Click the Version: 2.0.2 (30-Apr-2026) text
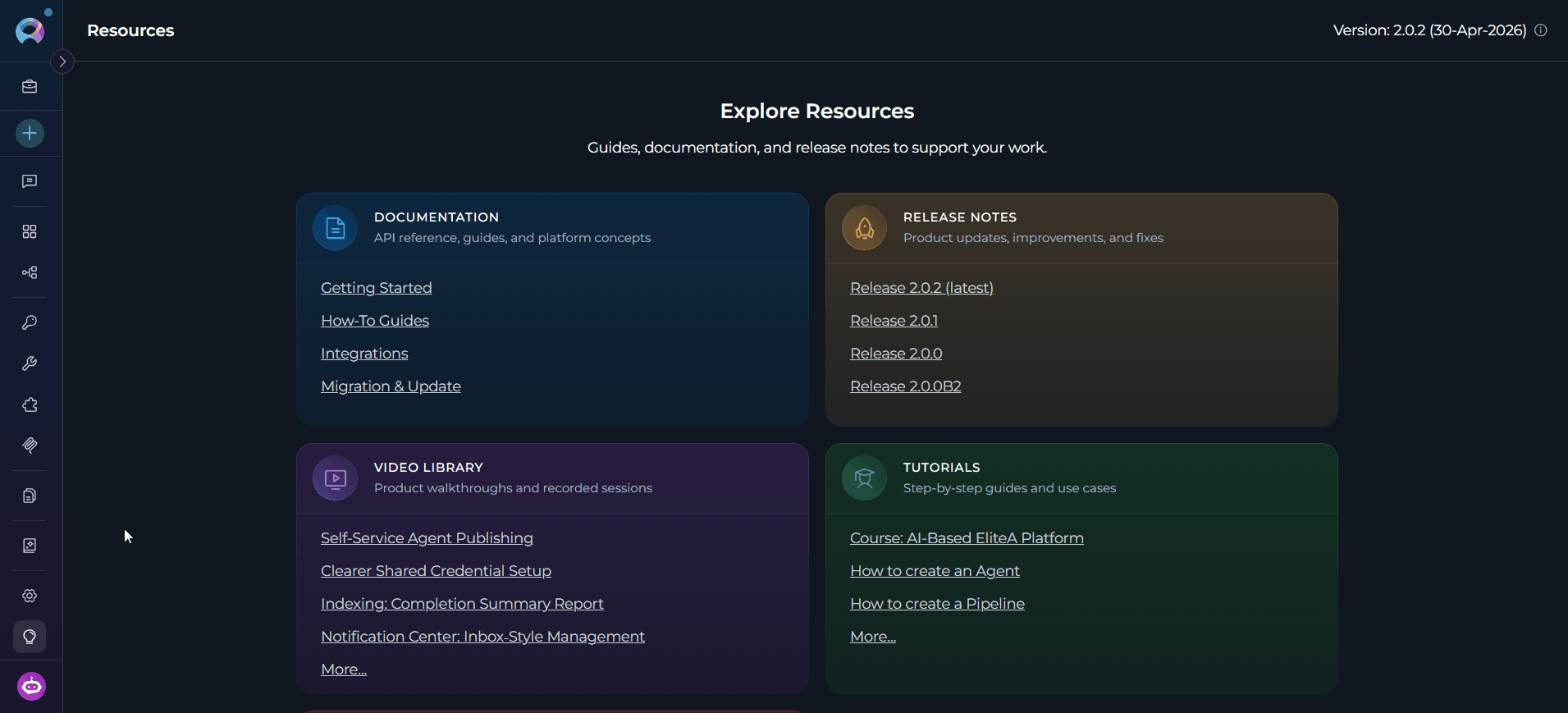 click(1429, 30)
